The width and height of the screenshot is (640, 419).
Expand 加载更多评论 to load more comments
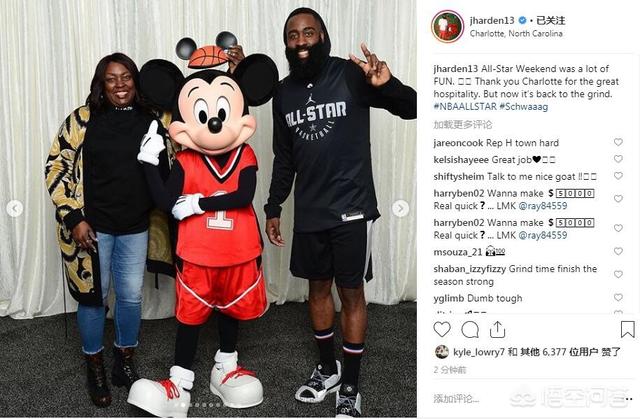click(463, 124)
